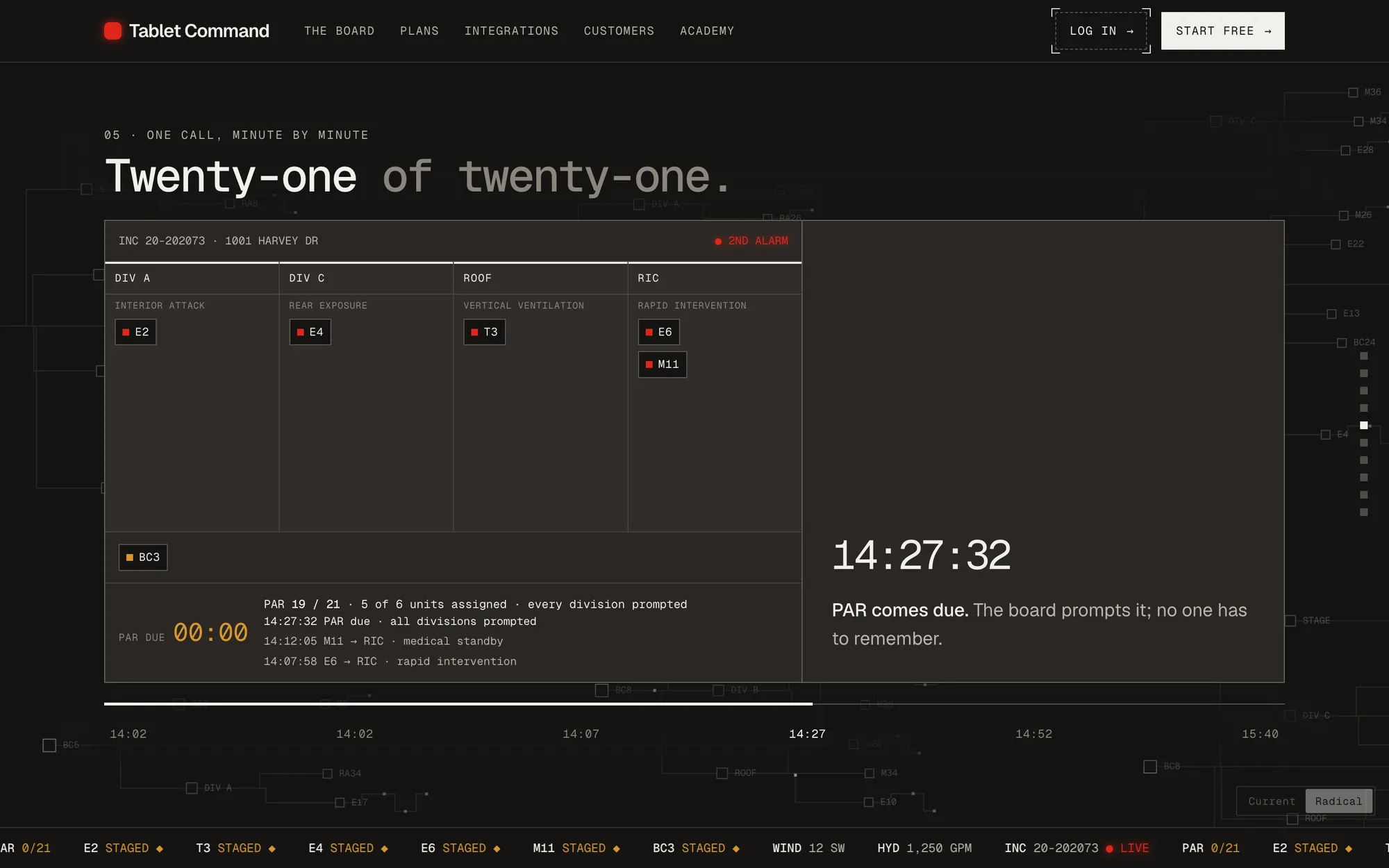Click the REAR EXPOSURE assignment label
Image resolution: width=1389 pixels, height=868 pixels.
(328, 306)
